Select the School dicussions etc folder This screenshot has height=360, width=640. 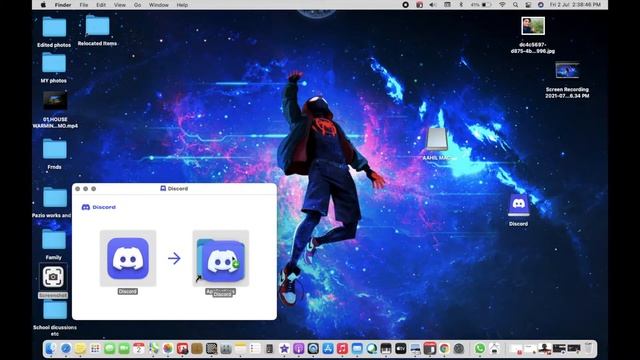pyautogui.click(x=55, y=310)
